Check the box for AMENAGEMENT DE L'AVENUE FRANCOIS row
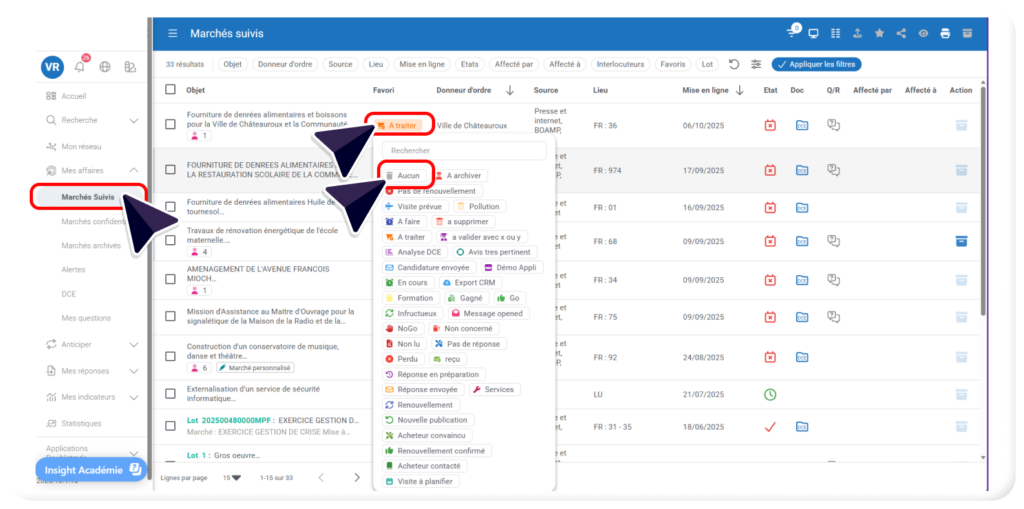This screenshot has height=509, width=1024. pyautogui.click(x=170, y=277)
